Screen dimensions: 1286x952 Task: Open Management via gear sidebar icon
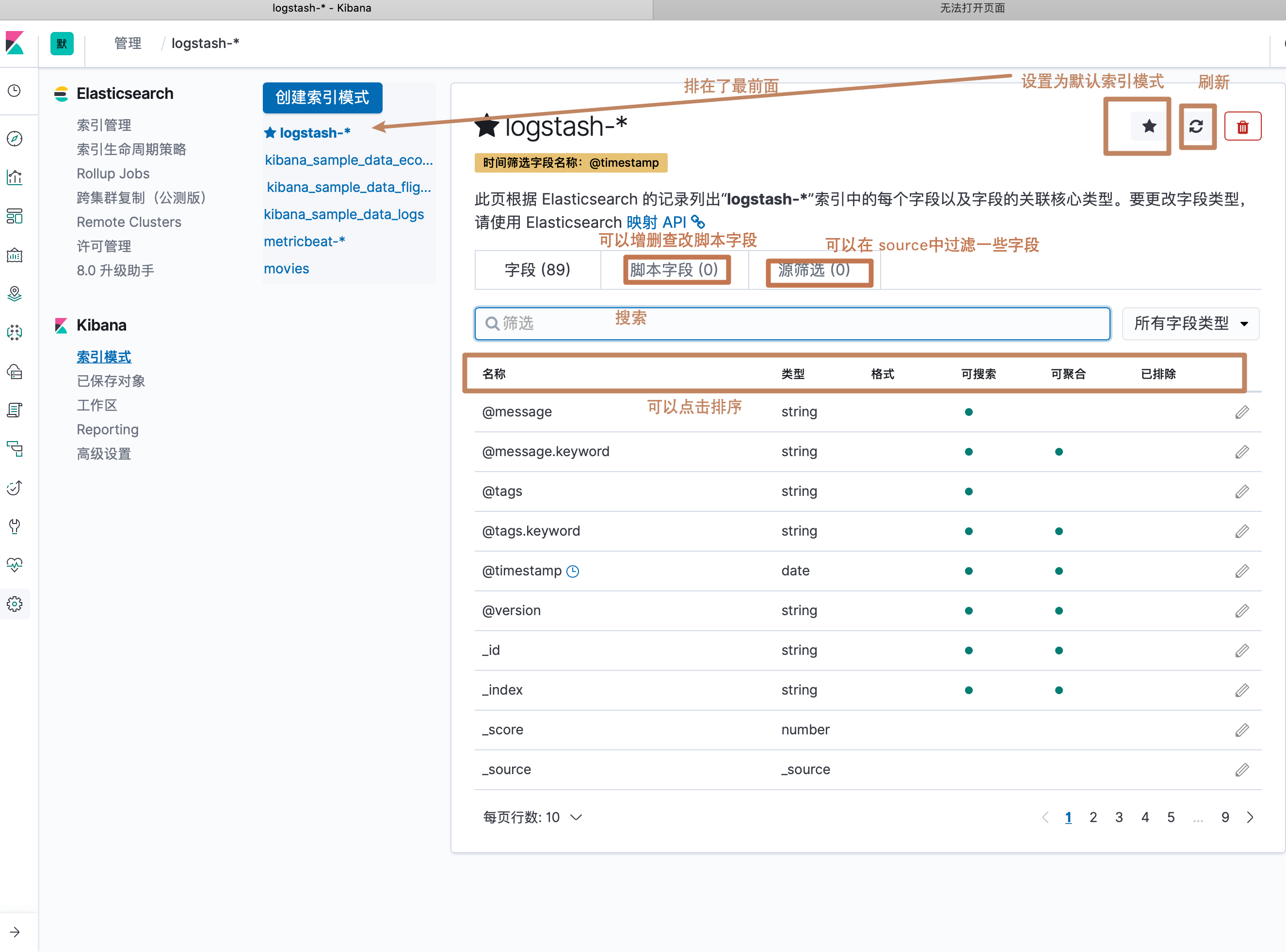pyautogui.click(x=15, y=603)
